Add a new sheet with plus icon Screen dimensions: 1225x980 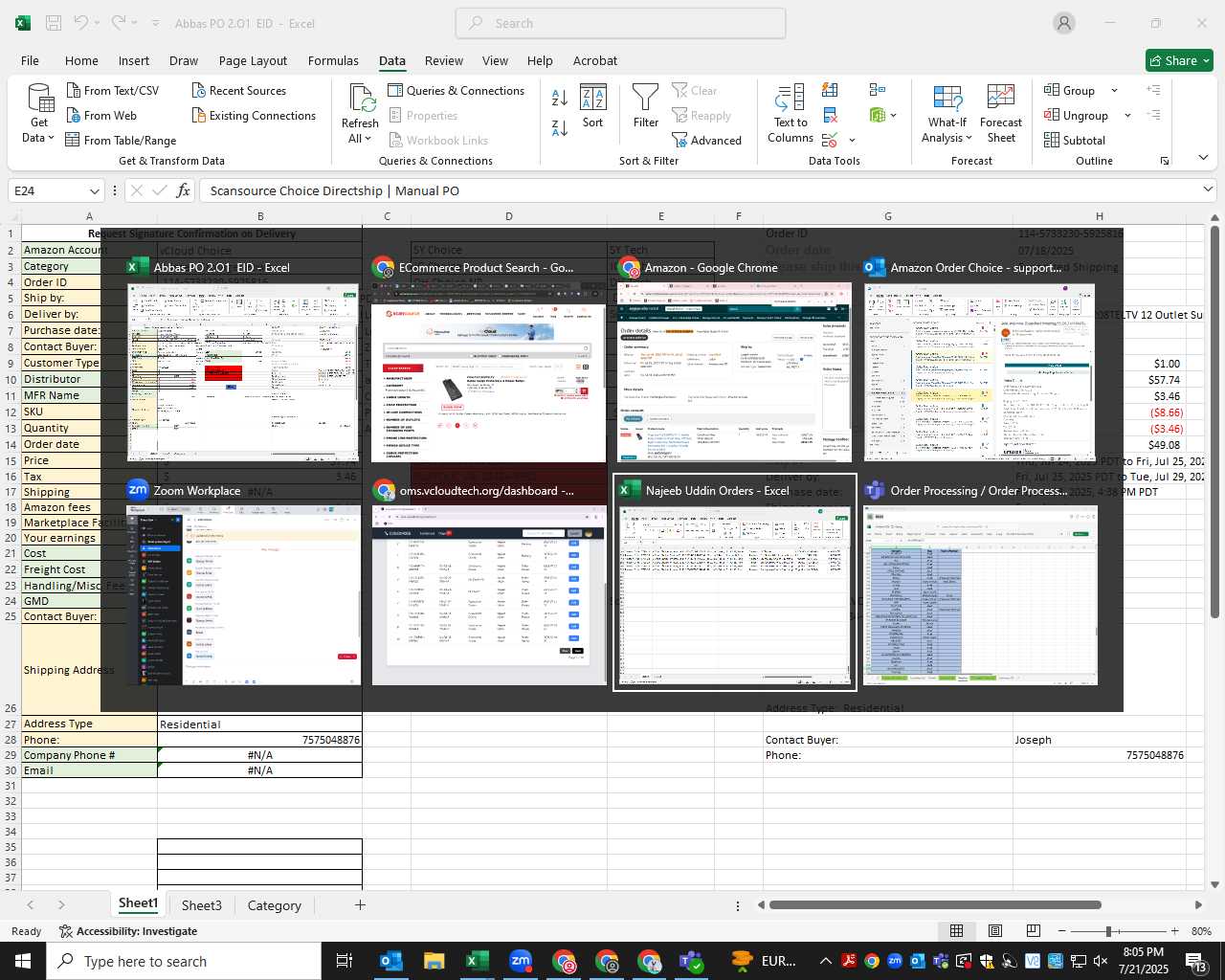tap(360, 904)
